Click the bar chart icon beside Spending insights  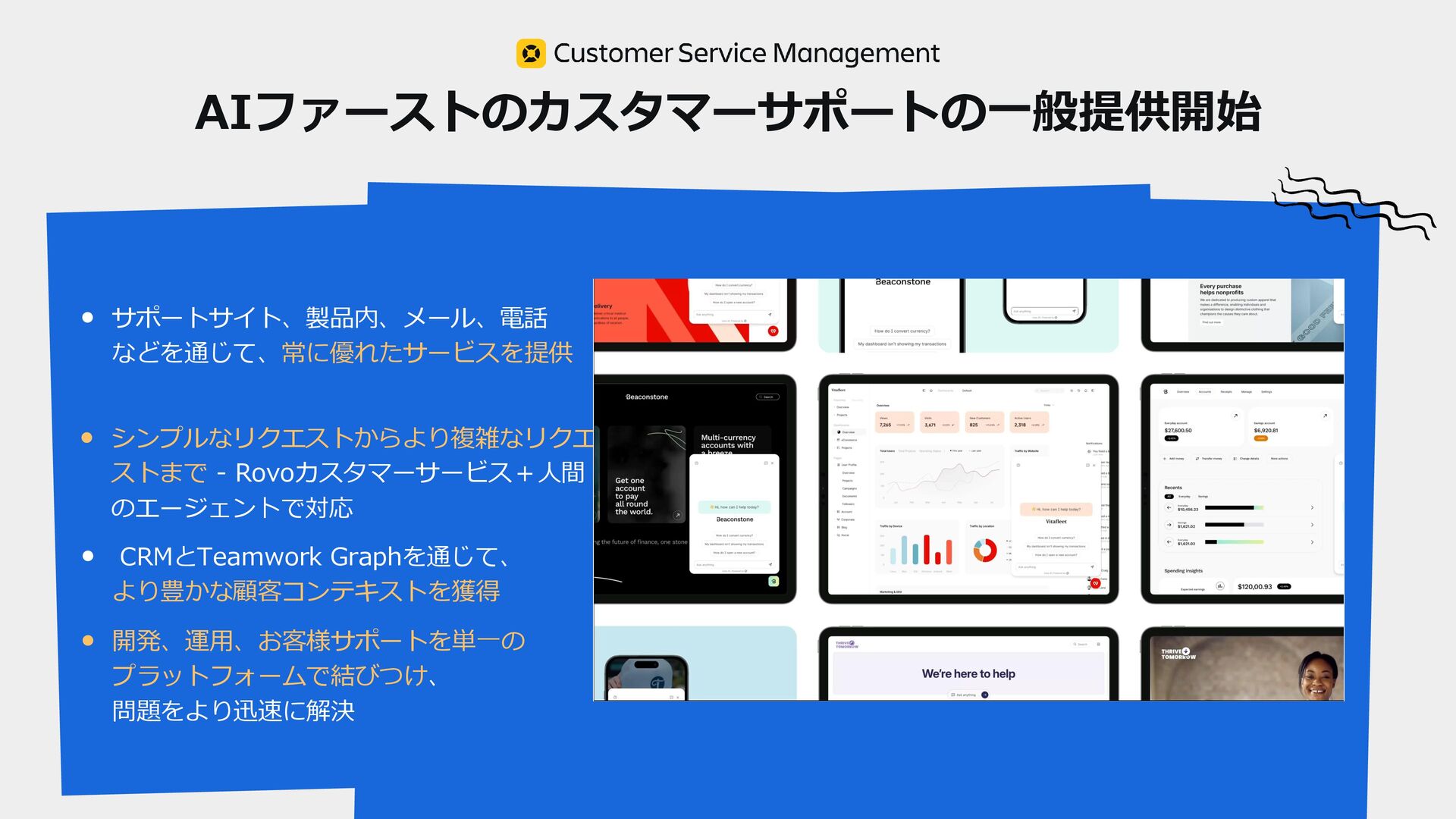[x=1219, y=586]
